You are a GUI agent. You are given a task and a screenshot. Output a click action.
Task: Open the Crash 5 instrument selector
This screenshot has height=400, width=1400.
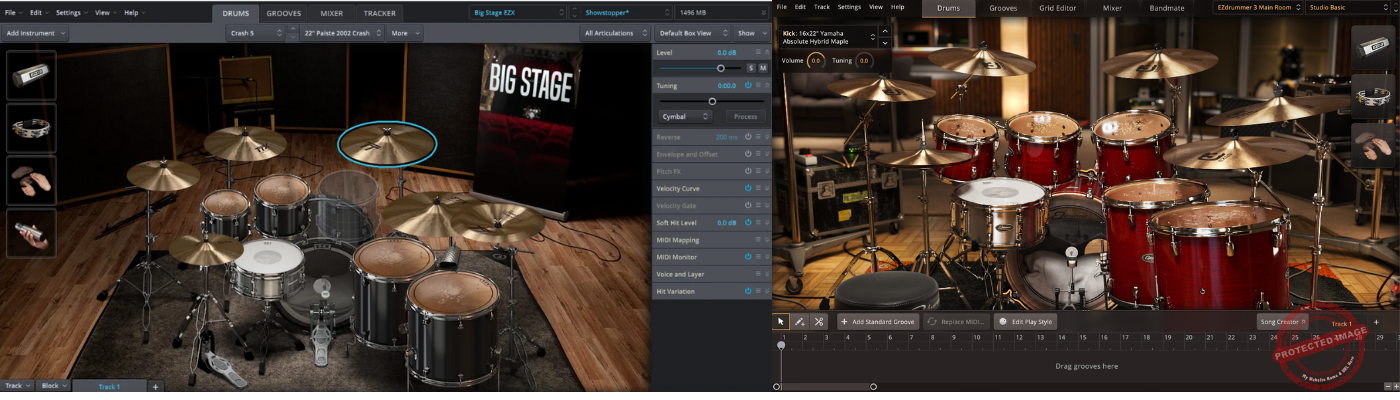click(x=255, y=33)
